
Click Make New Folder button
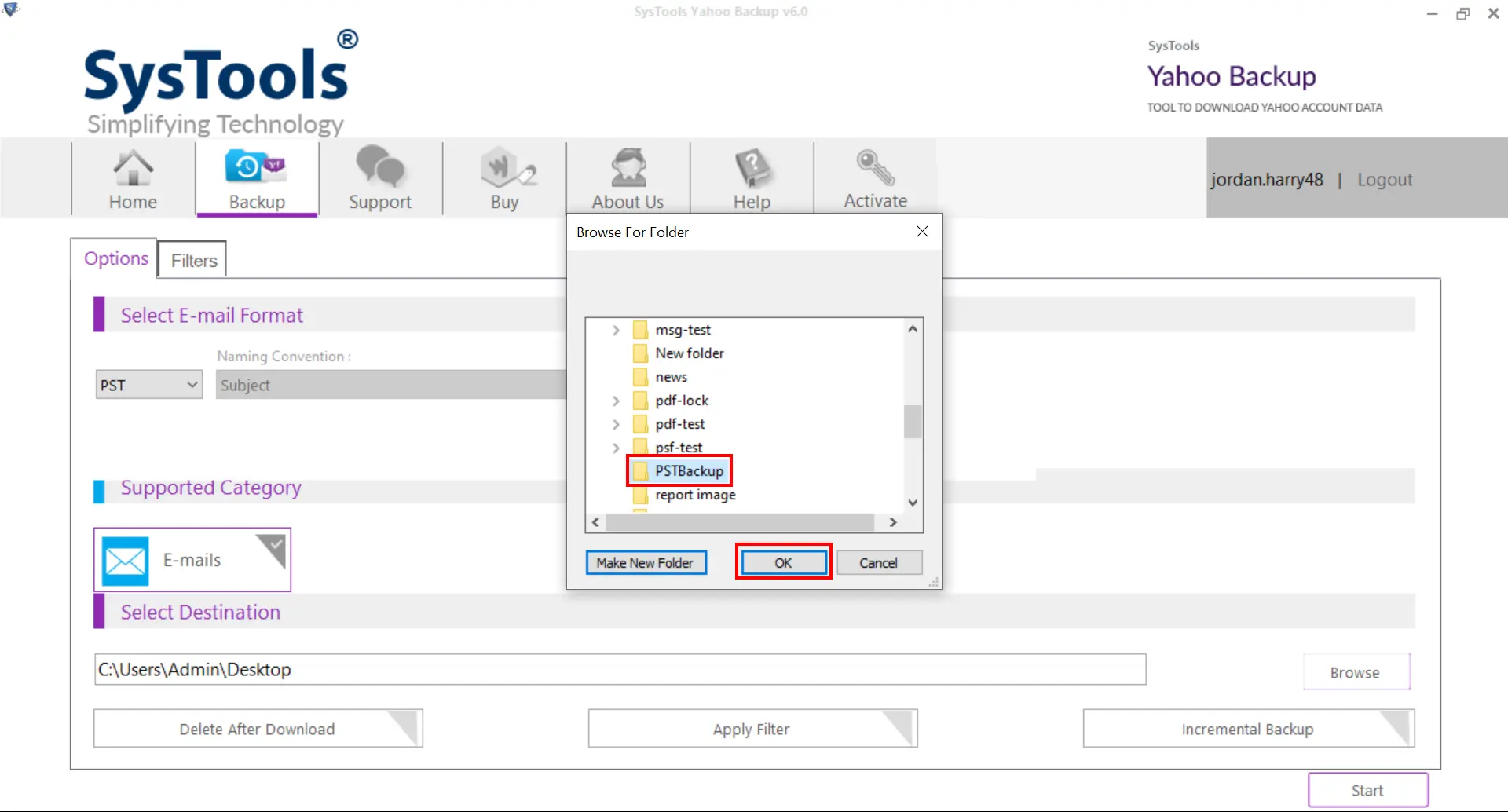point(646,563)
